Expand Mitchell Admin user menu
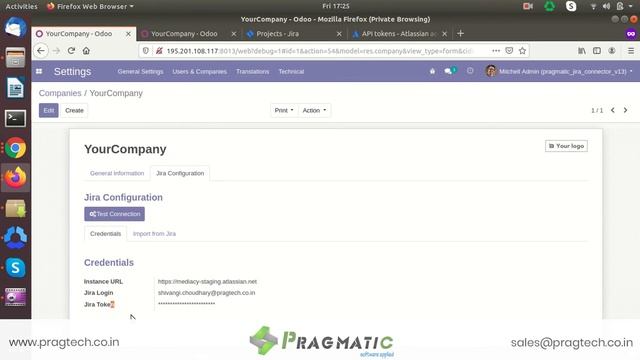This screenshot has height=360, width=640. click(x=559, y=71)
